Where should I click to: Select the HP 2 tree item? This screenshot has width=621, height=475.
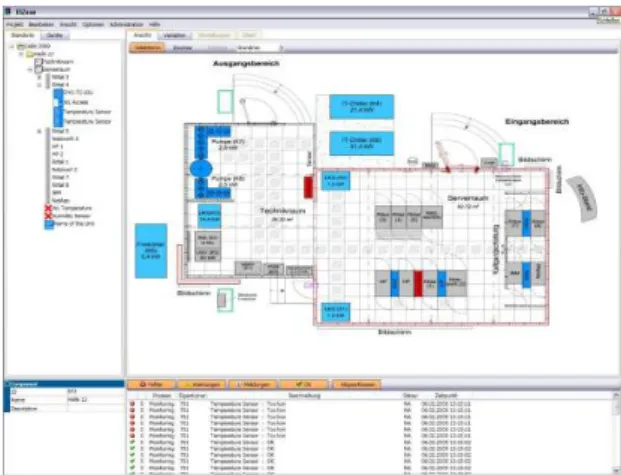tap(58, 154)
